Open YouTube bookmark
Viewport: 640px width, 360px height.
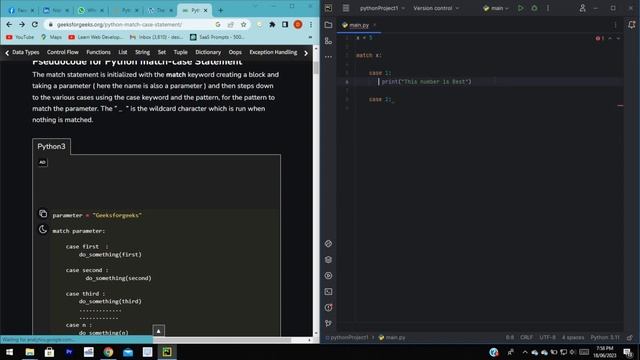(x=20, y=37)
